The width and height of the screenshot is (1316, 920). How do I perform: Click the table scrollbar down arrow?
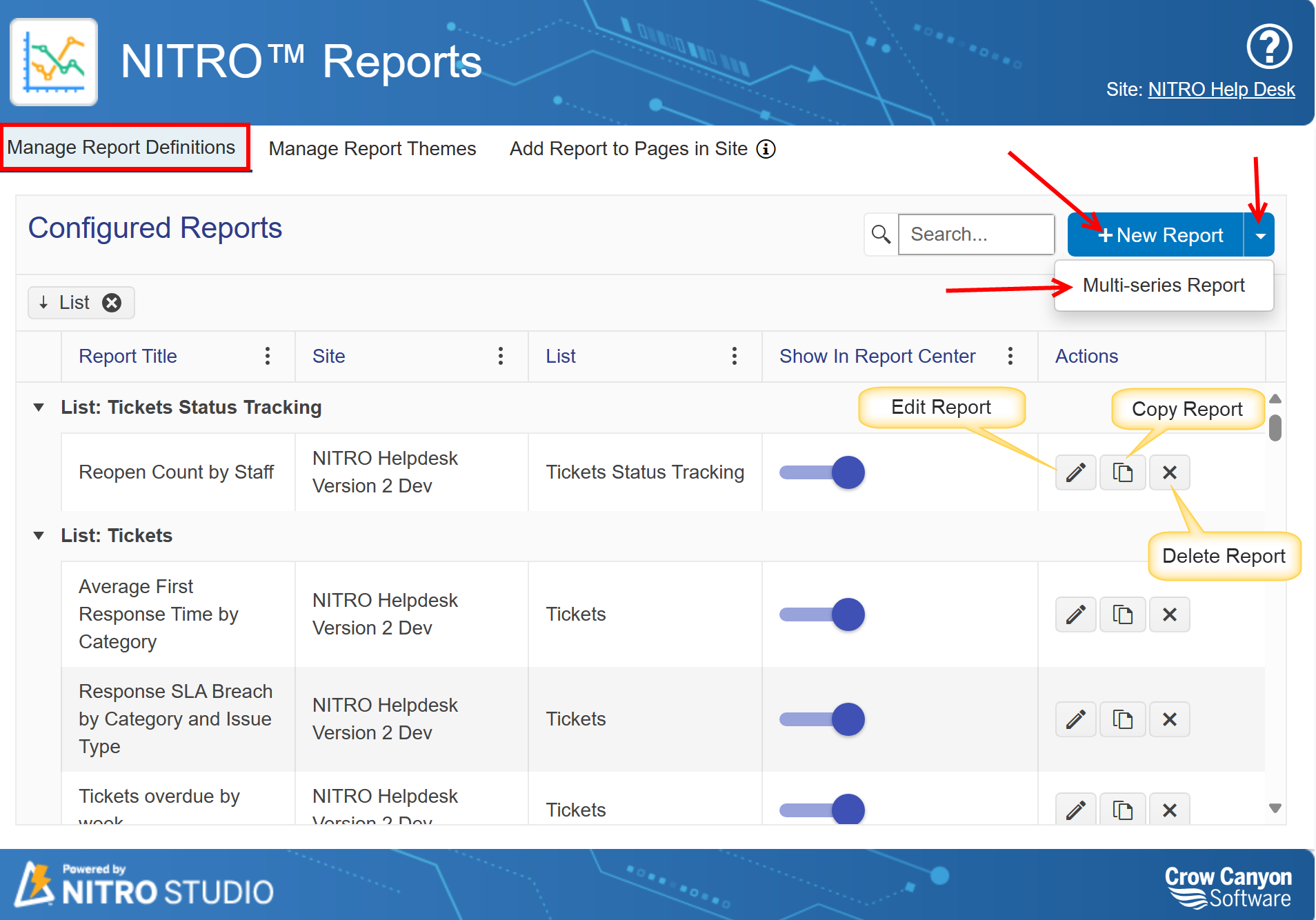(x=1275, y=808)
